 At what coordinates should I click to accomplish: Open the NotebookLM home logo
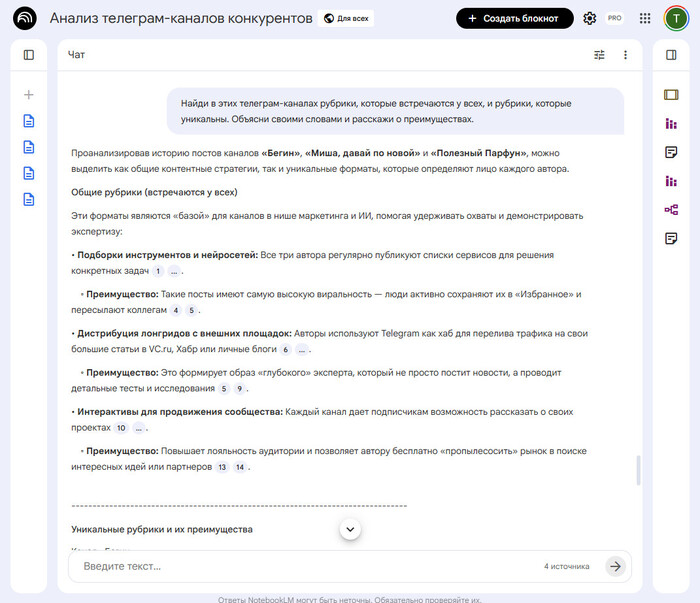click(x=26, y=18)
